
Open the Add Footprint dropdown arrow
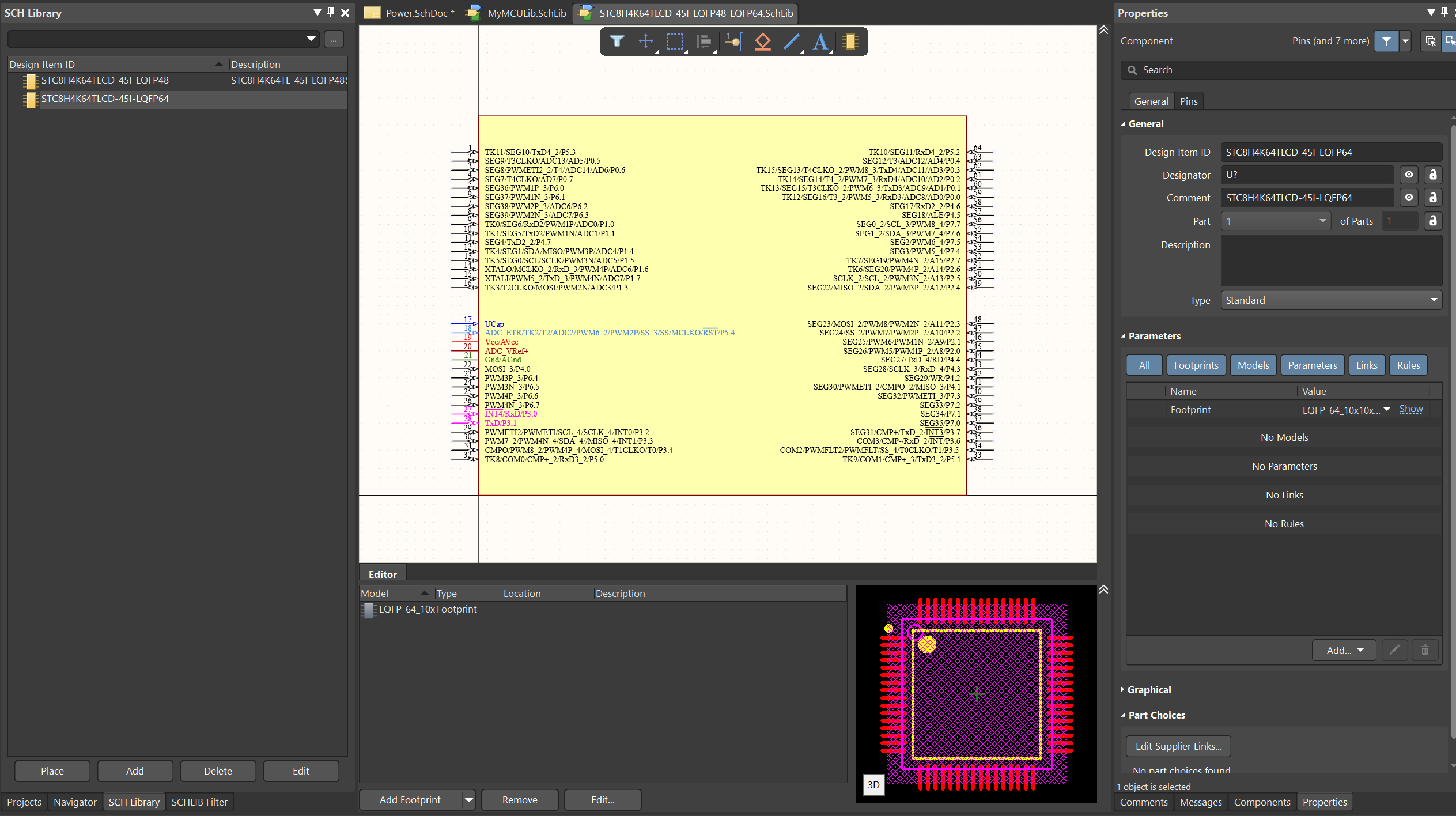pyautogui.click(x=469, y=800)
